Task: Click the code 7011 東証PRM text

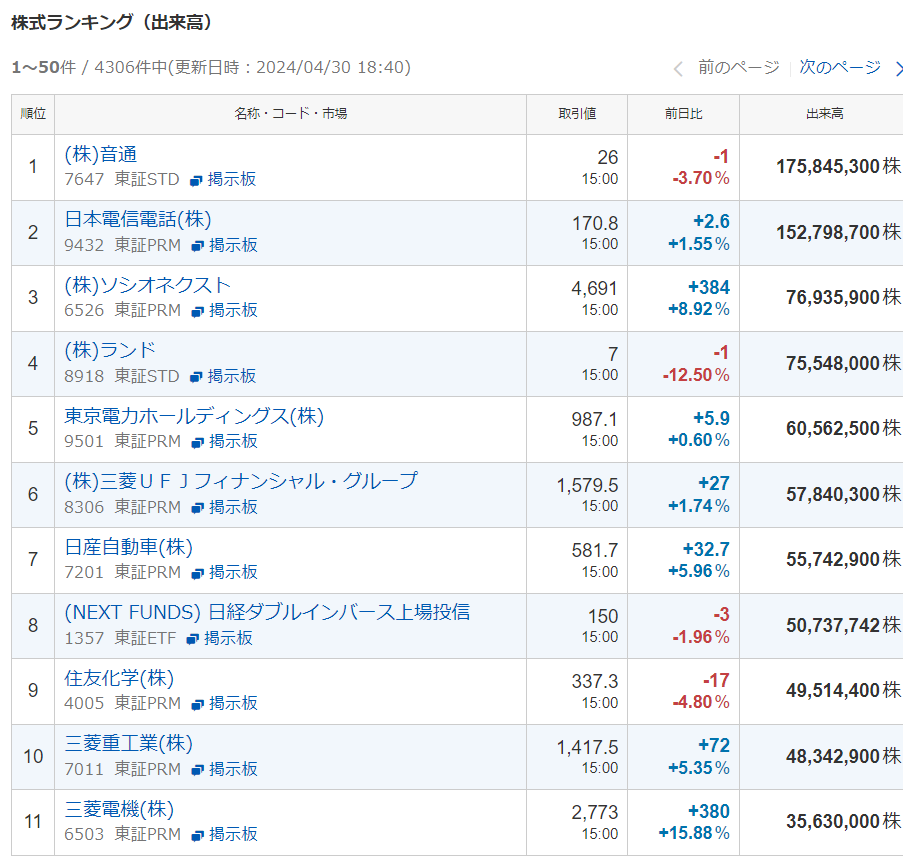Action: click(123, 769)
